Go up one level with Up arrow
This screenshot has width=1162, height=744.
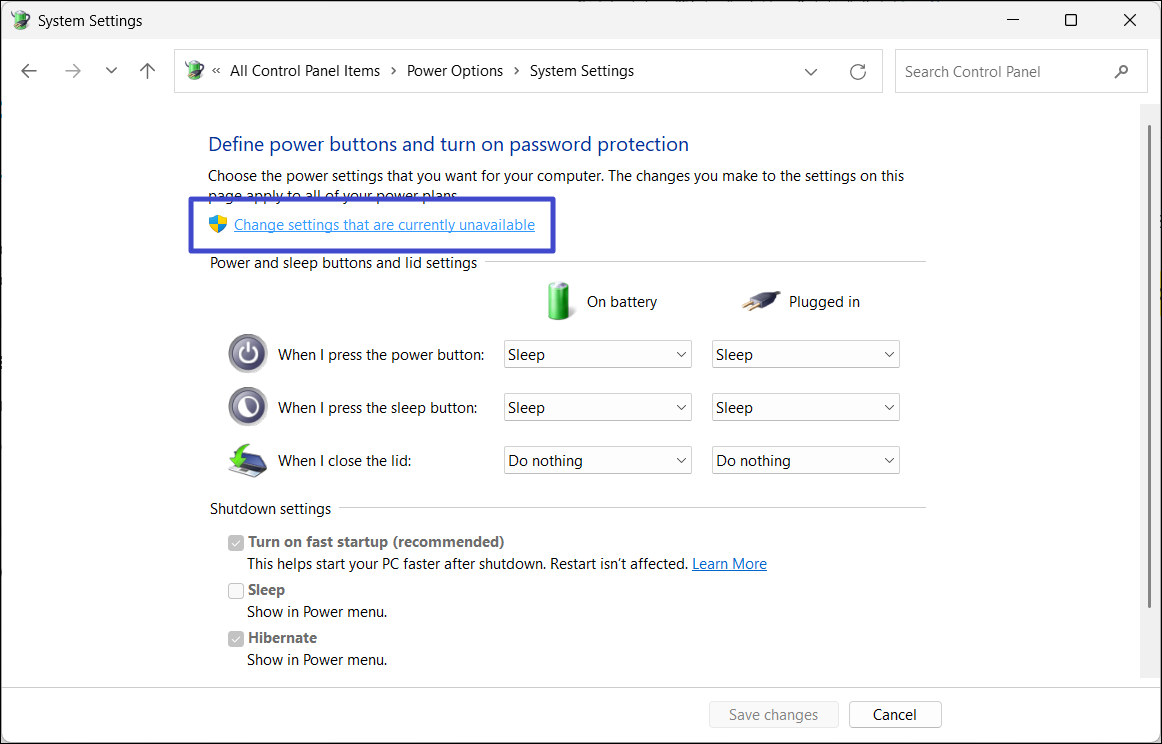pos(148,71)
